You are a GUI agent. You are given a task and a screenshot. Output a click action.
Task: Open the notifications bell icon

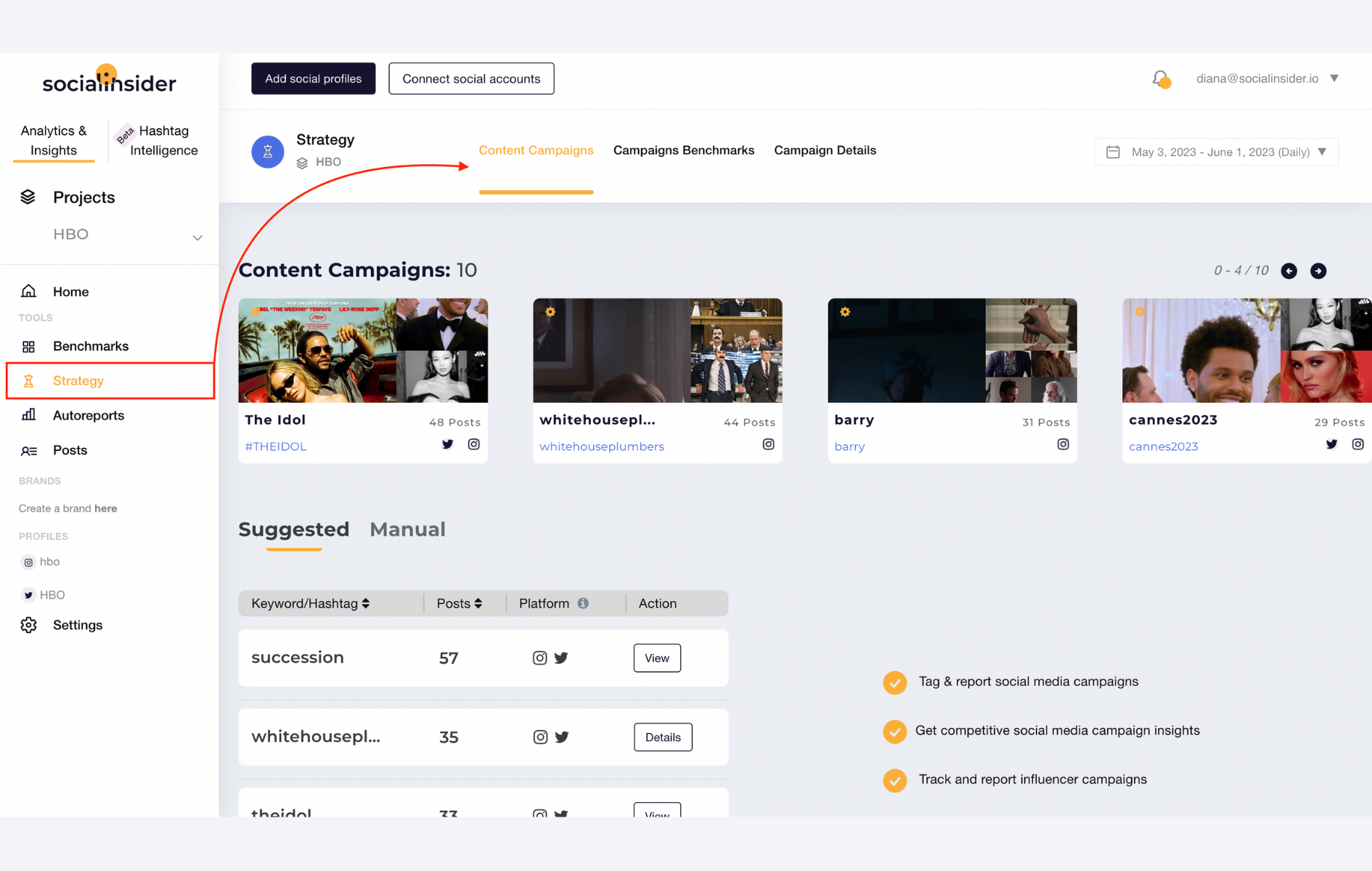tap(1161, 79)
